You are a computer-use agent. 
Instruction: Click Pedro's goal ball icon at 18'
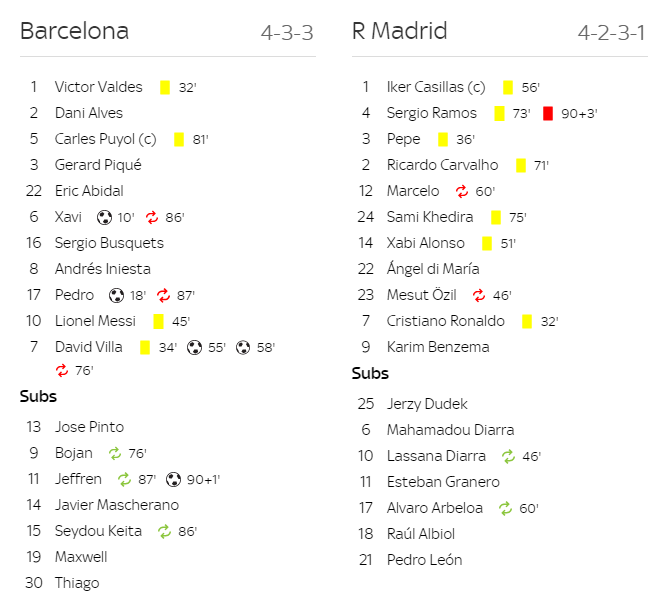[116, 296]
